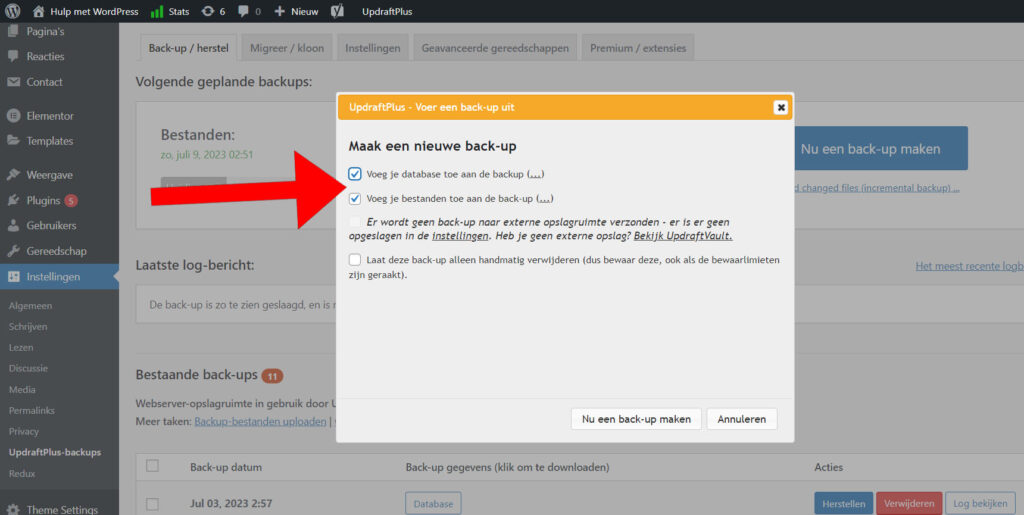Select all backups header checkbox
1024x515 pixels.
152,465
